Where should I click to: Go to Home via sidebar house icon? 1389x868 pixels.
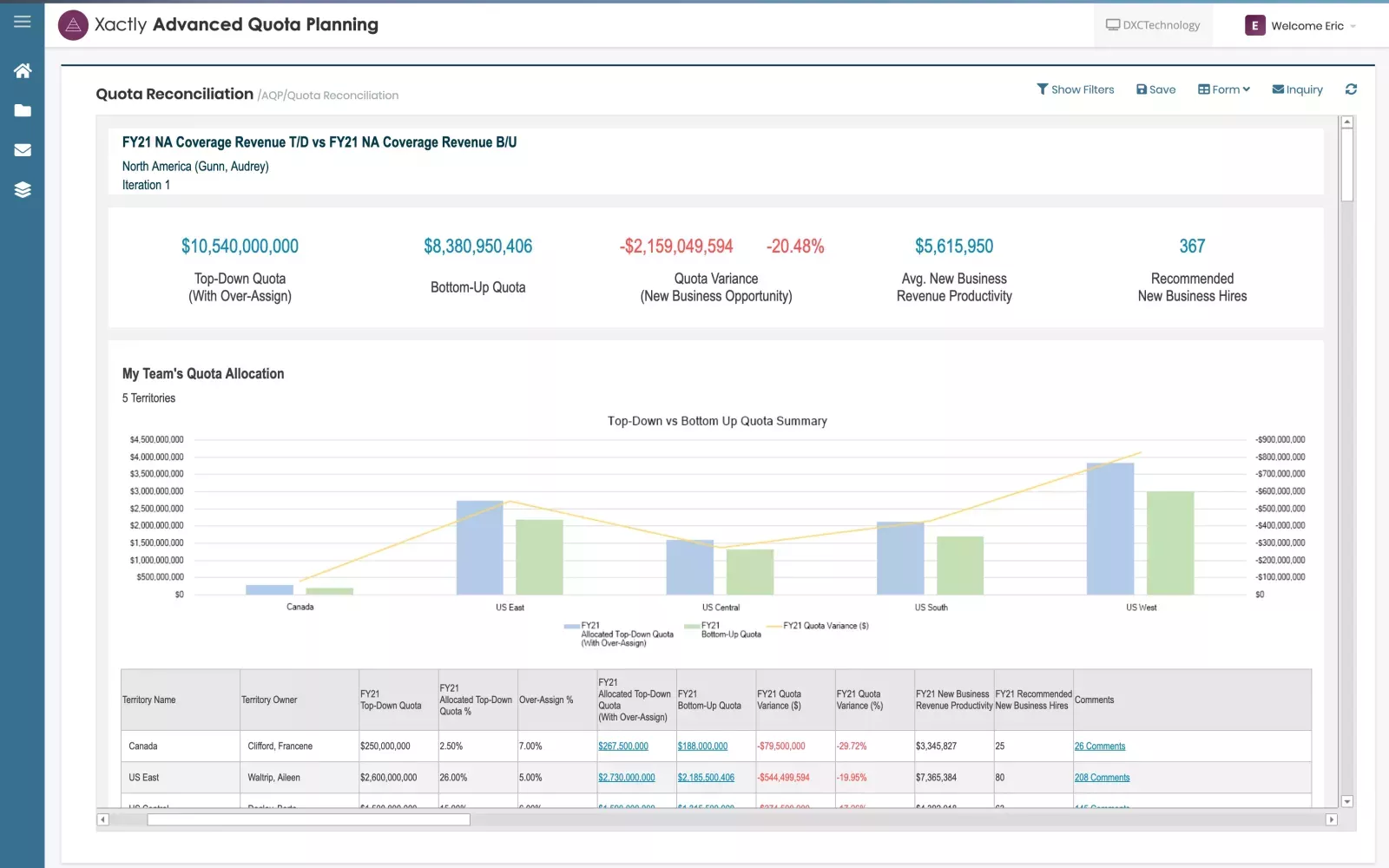point(23,70)
